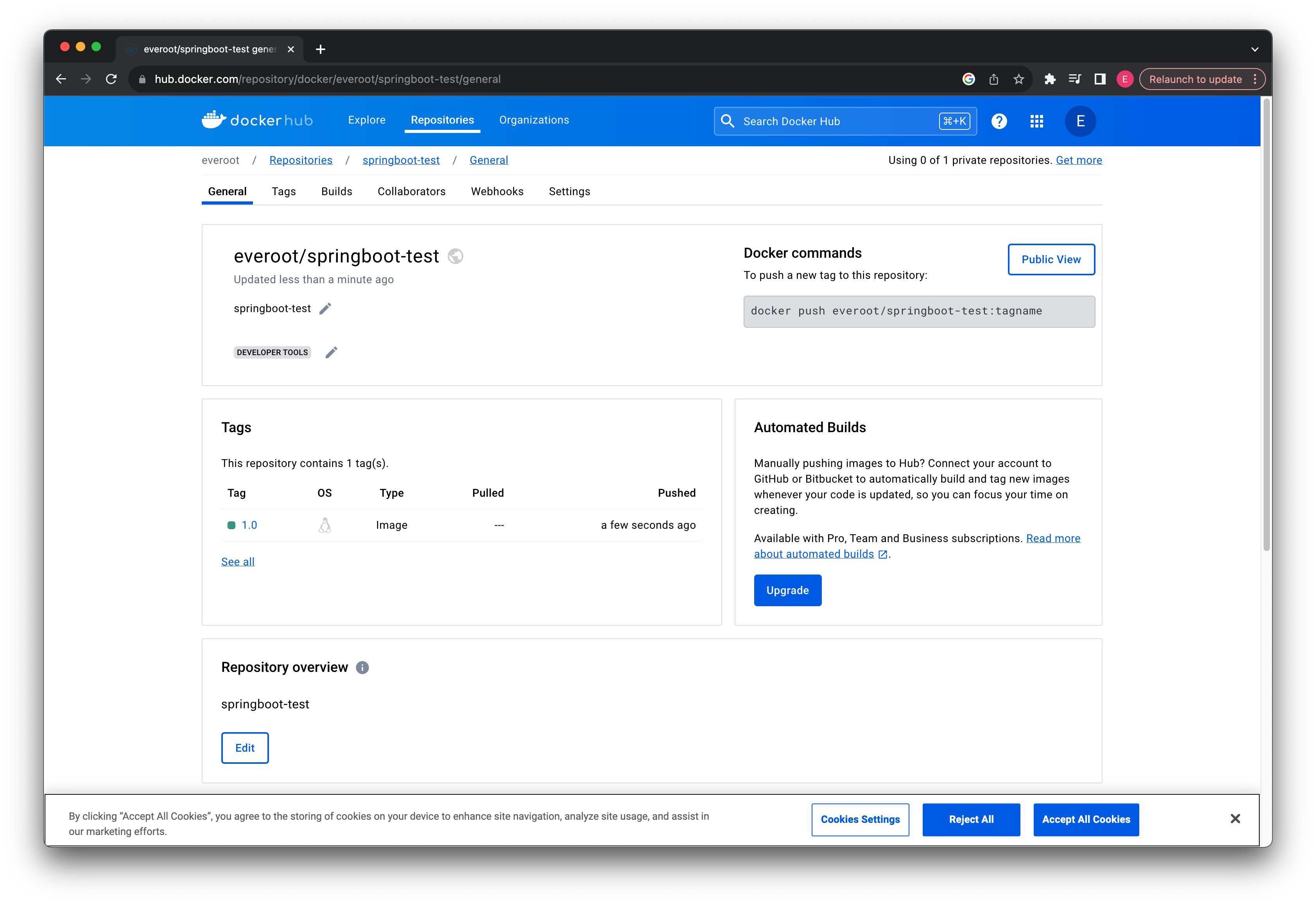The width and height of the screenshot is (1316, 905).
Task: Click the browser address bar URL
Action: tap(328, 79)
